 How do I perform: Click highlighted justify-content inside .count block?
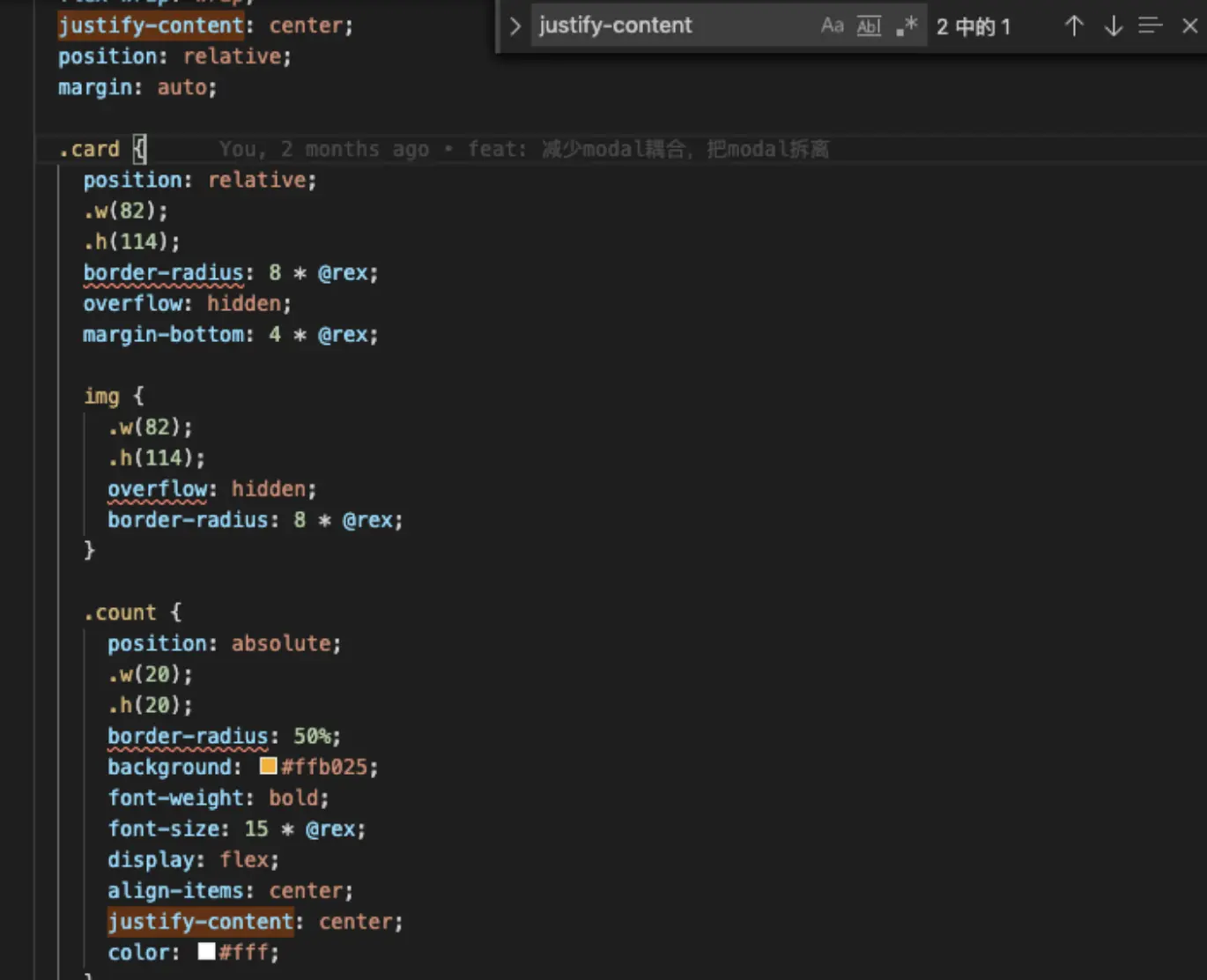coord(201,921)
